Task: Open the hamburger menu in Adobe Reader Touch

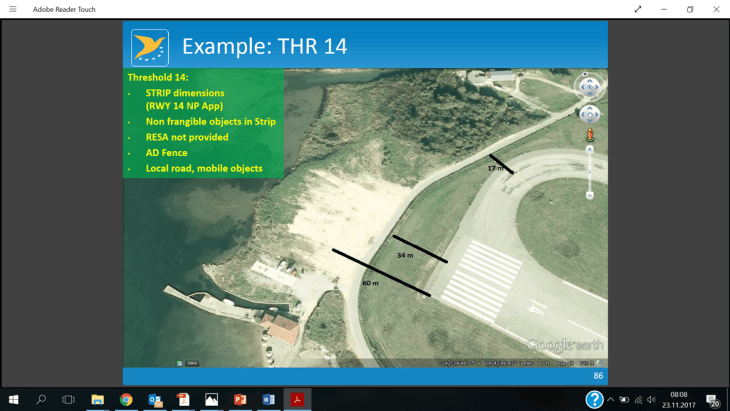Action: (x=13, y=9)
